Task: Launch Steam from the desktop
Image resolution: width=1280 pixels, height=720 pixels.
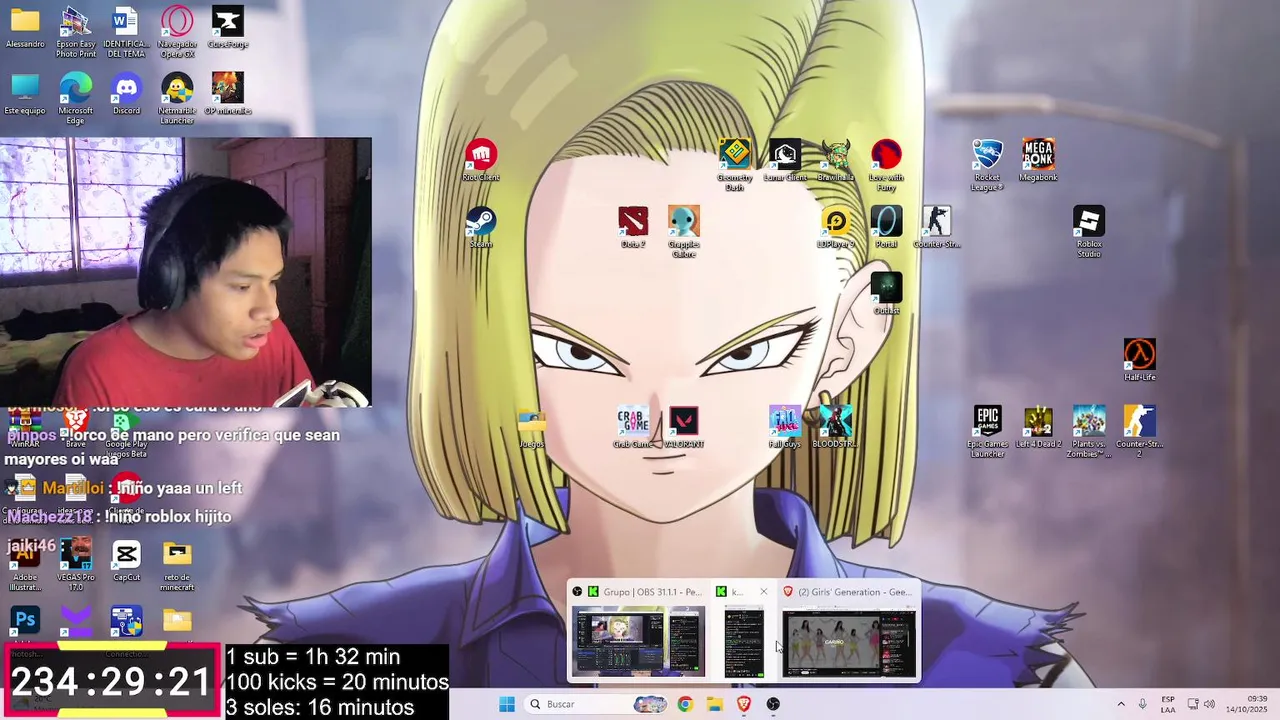Action: point(481,227)
